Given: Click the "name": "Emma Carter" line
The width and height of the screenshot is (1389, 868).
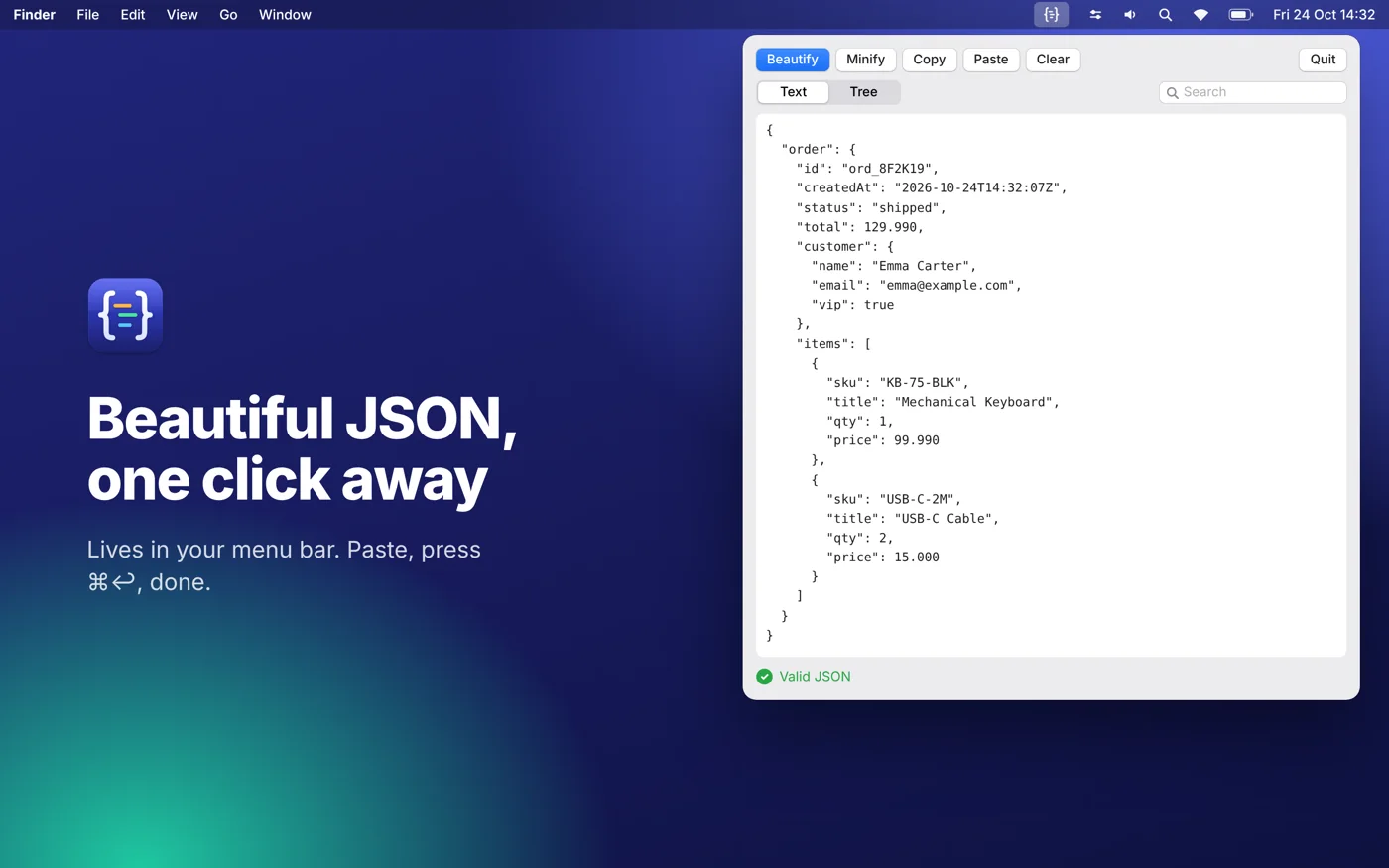Looking at the screenshot, I should click(x=894, y=266).
